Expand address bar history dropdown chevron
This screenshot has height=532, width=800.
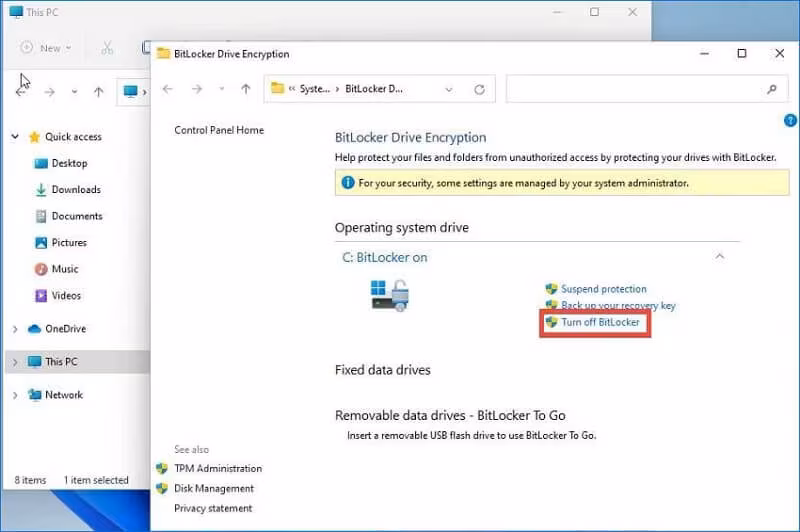tap(448, 90)
